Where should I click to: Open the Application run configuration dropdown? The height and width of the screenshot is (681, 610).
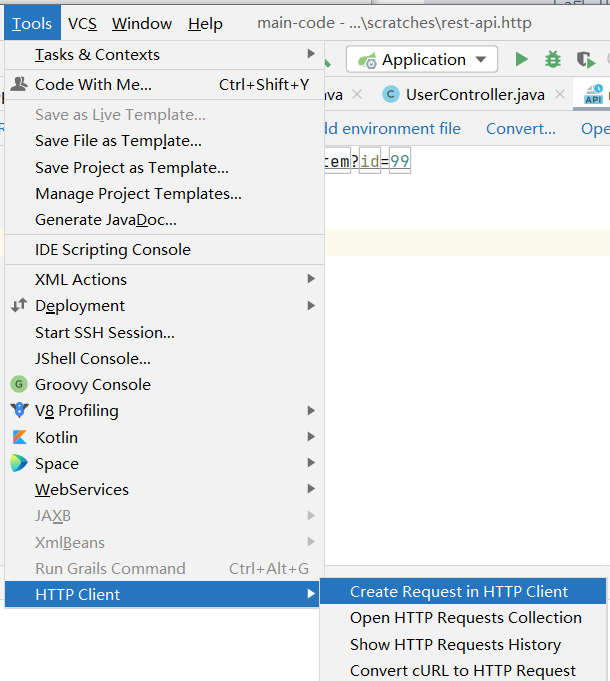[x=422, y=59]
